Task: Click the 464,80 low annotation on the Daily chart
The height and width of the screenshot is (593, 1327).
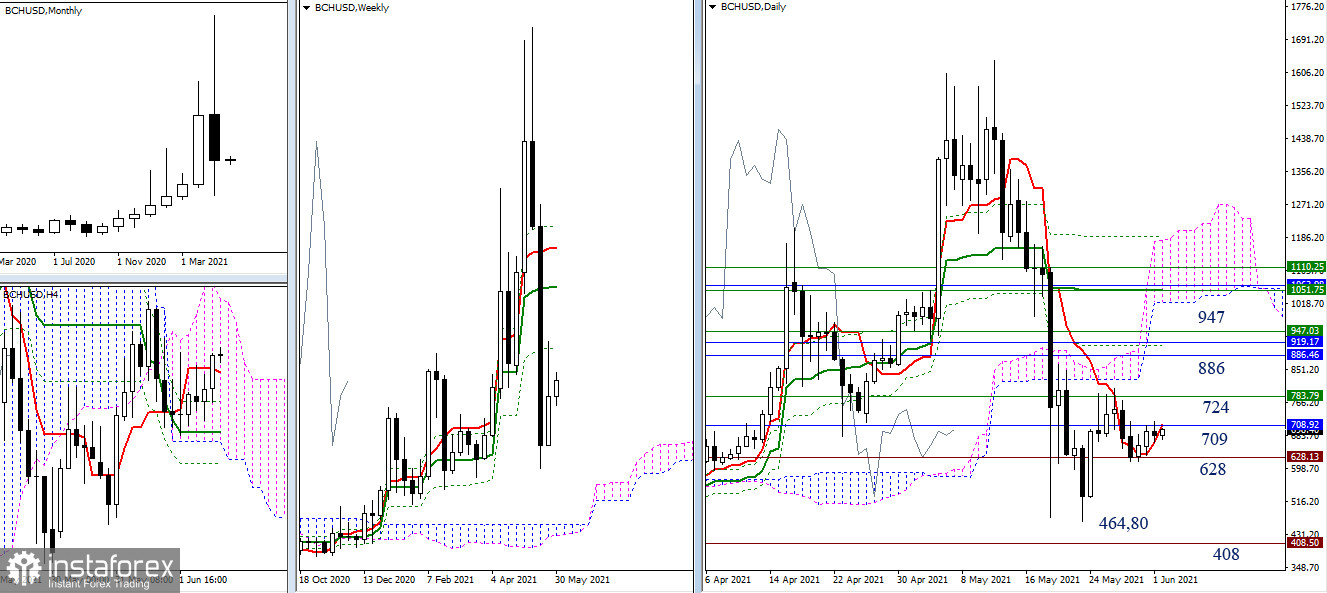Action: tap(1123, 523)
